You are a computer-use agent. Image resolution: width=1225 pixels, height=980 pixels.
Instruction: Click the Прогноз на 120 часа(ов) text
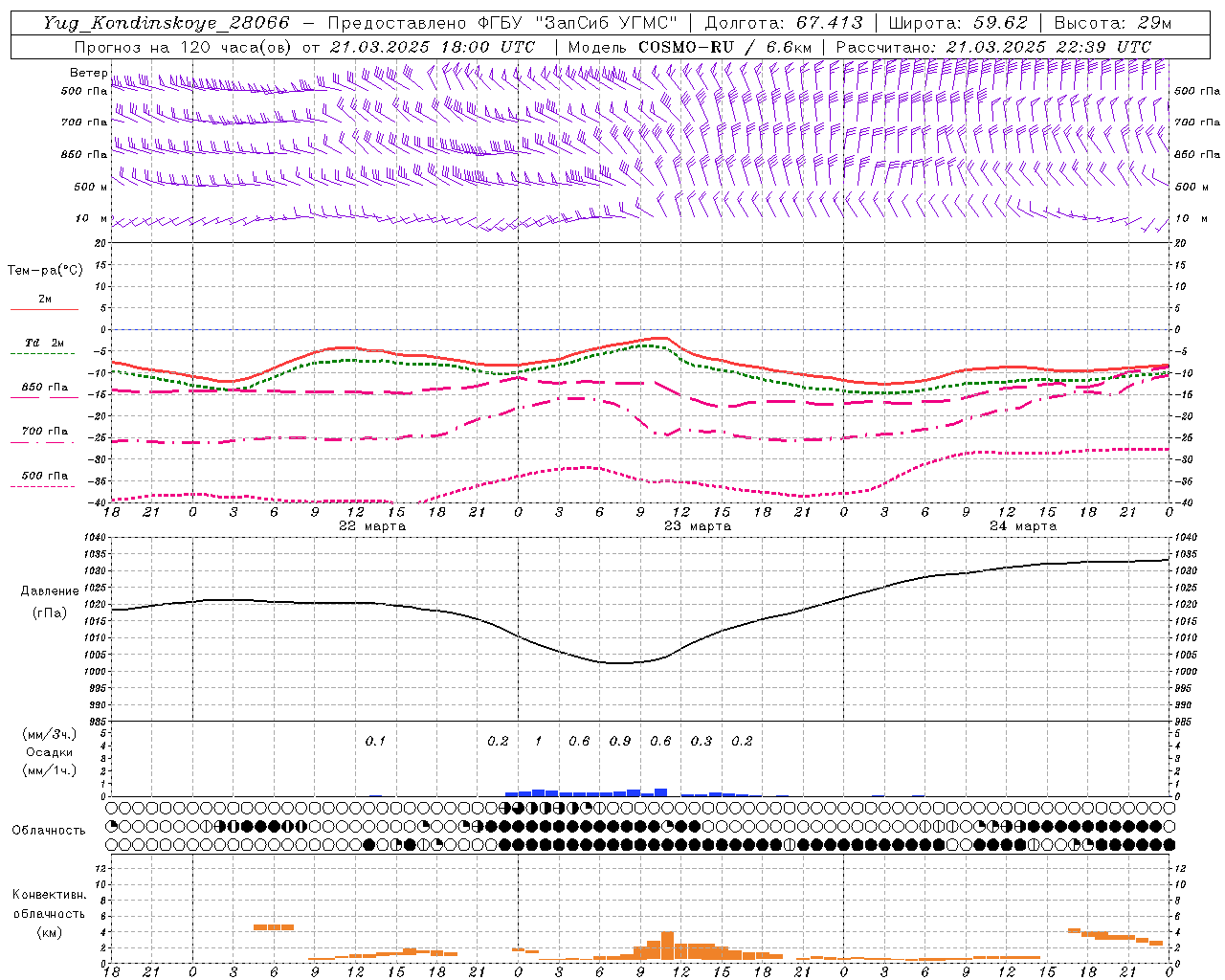[x=184, y=47]
